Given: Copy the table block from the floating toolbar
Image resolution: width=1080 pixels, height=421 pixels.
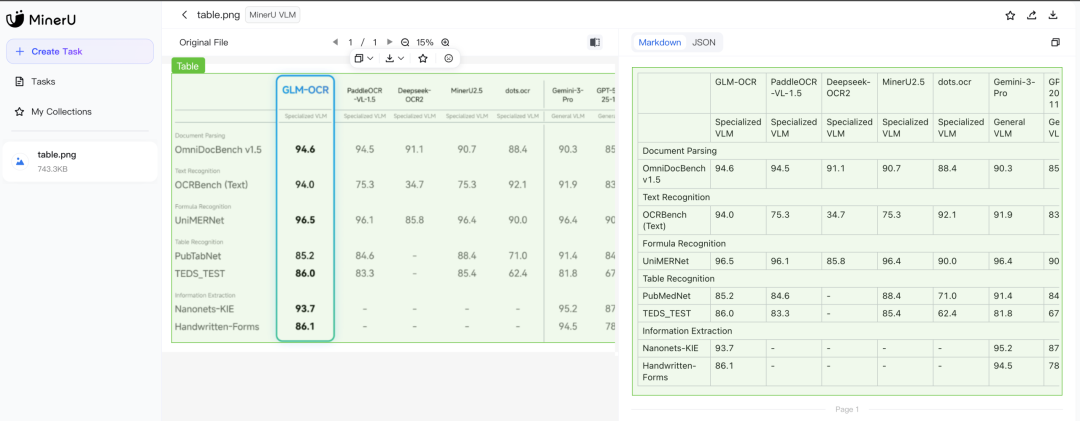Looking at the screenshot, I should pyautogui.click(x=359, y=59).
